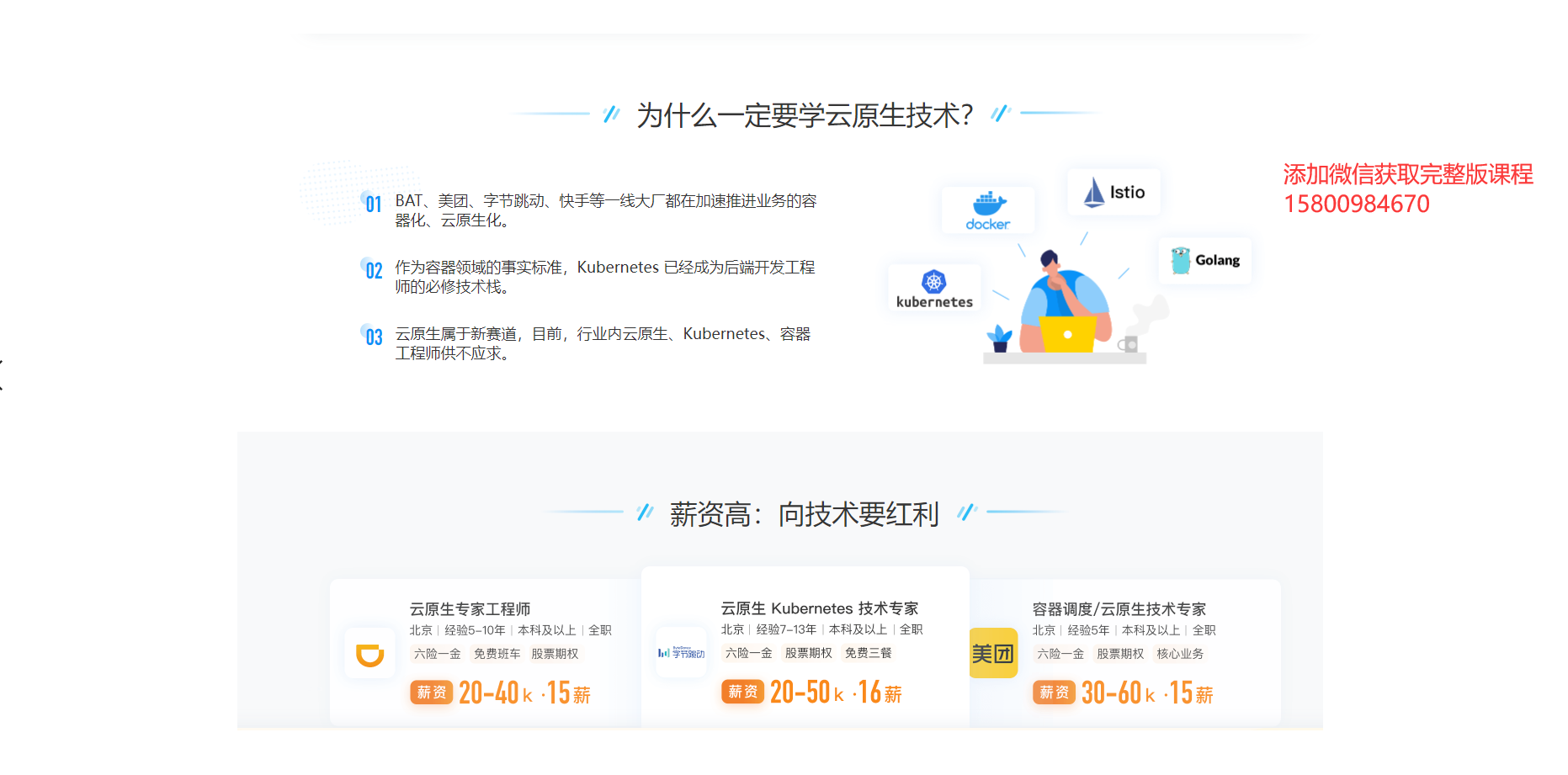Click the 01 number badge
Image resolution: width=1568 pixels, height=775 pixels.
click(373, 203)
